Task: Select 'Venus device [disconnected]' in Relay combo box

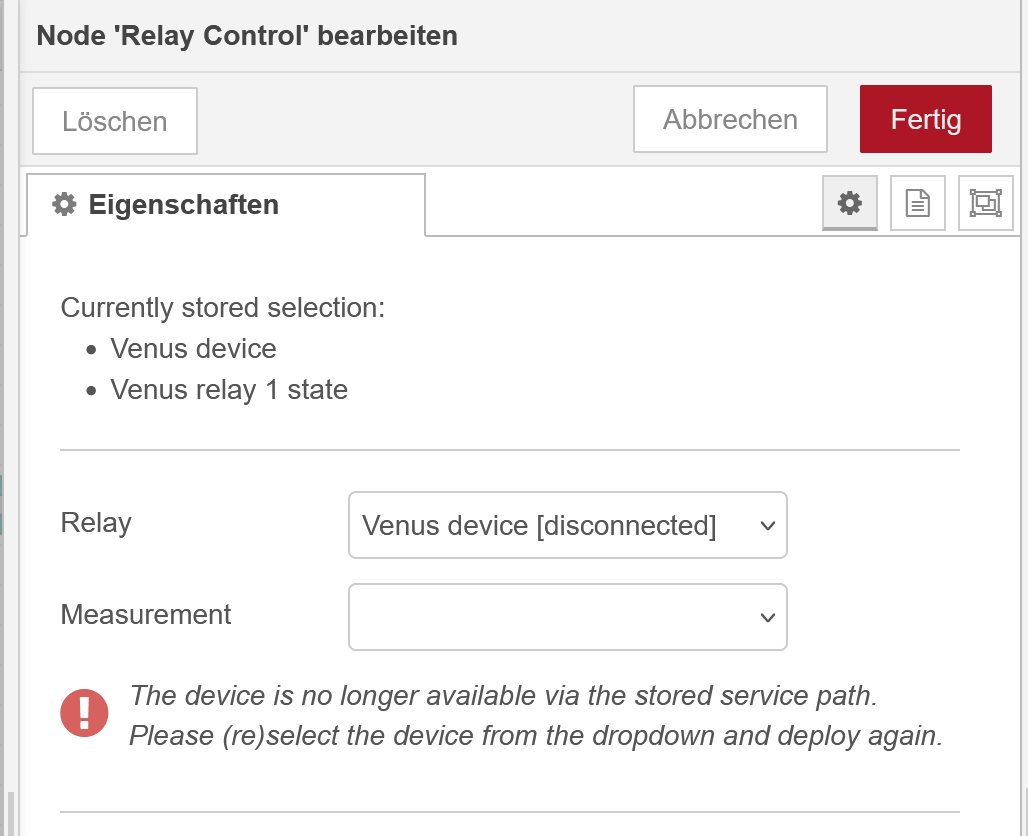Action: coord(540,525)
